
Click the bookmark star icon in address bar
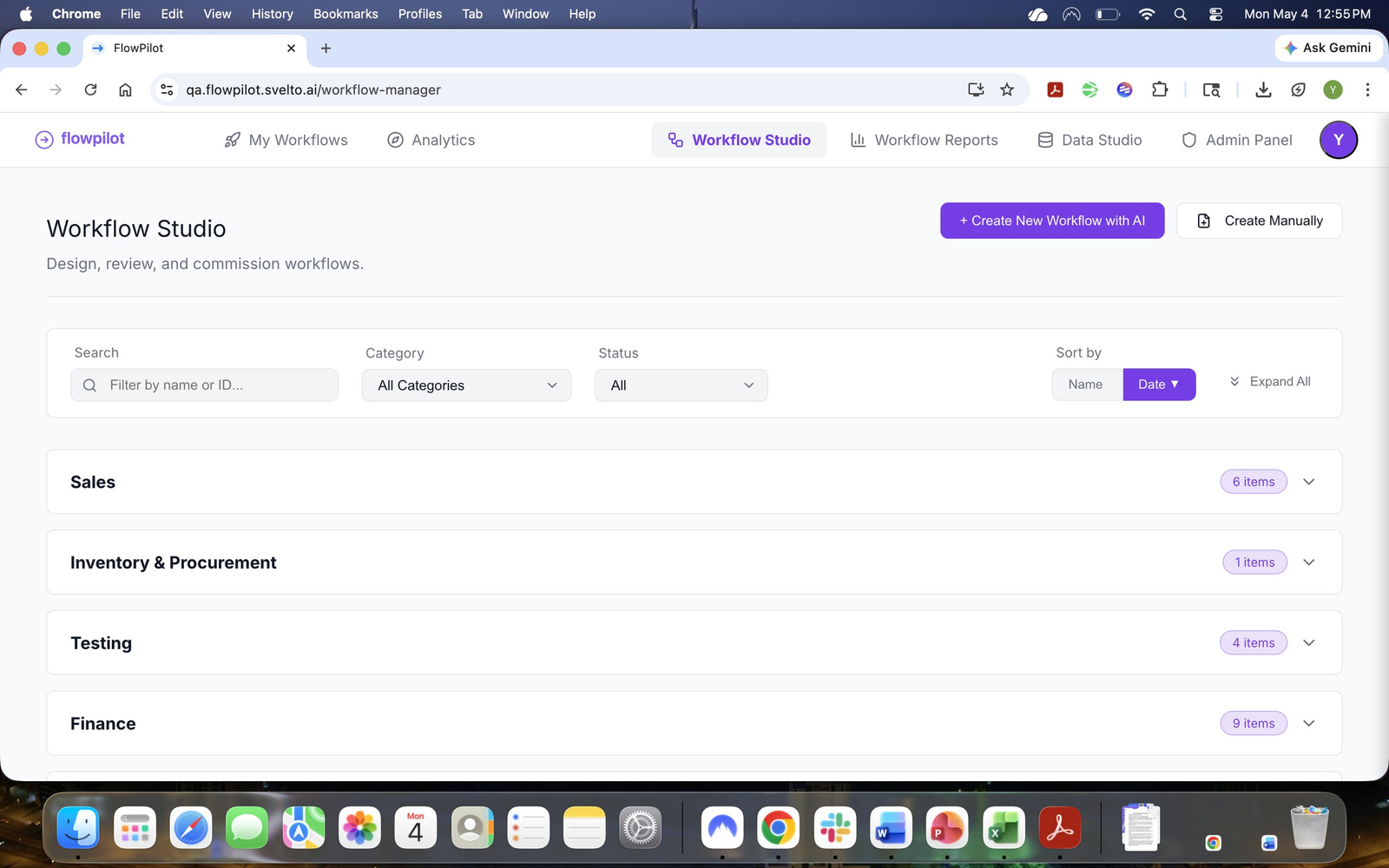[x=1007, y=89]
